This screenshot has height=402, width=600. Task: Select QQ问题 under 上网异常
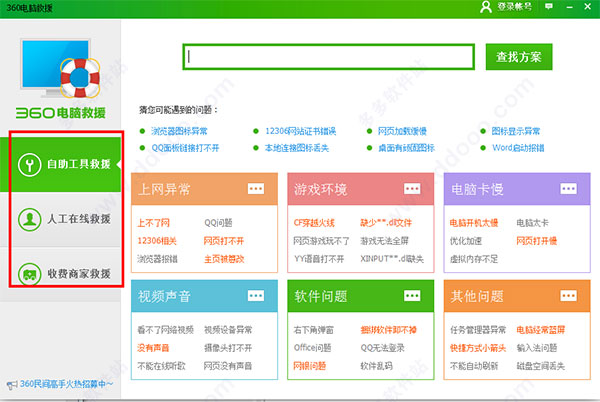pyautogui.click(x=218, y=223)
